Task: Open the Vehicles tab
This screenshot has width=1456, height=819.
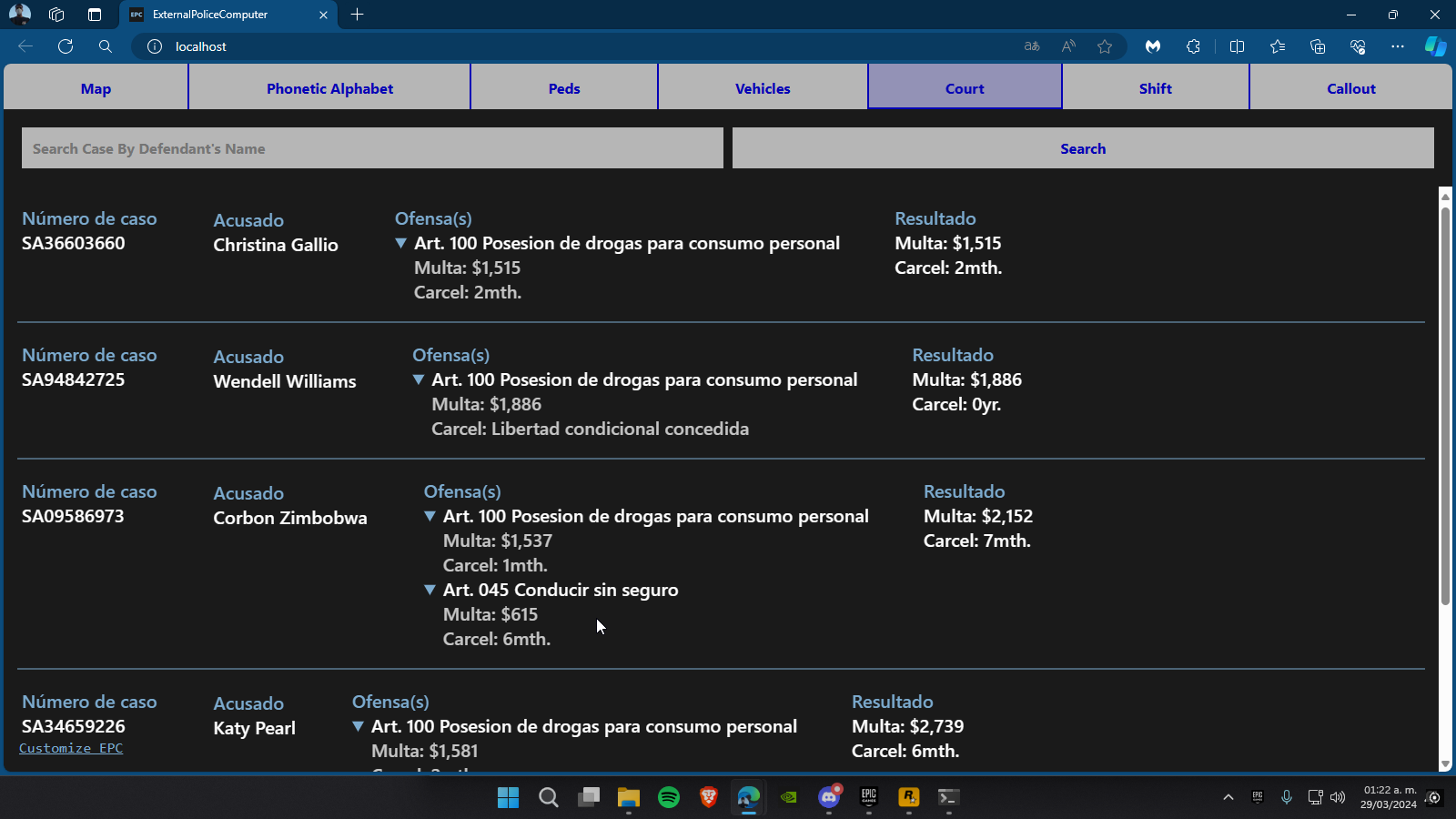Action: coord(763,88)
